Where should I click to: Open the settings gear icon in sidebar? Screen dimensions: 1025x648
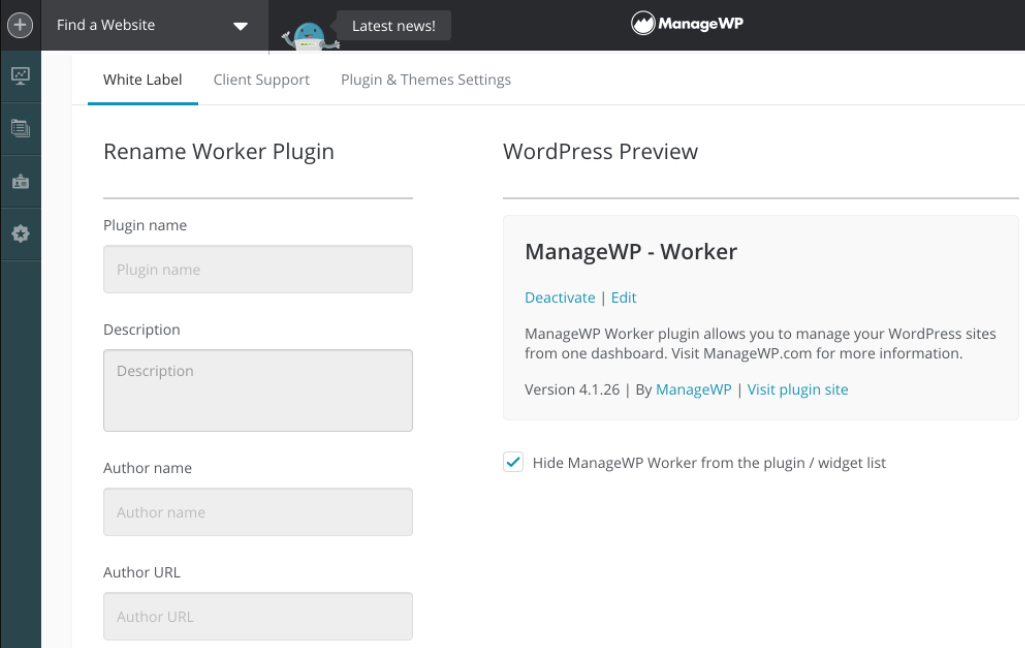pyautogui.click(x=20, y=234)
